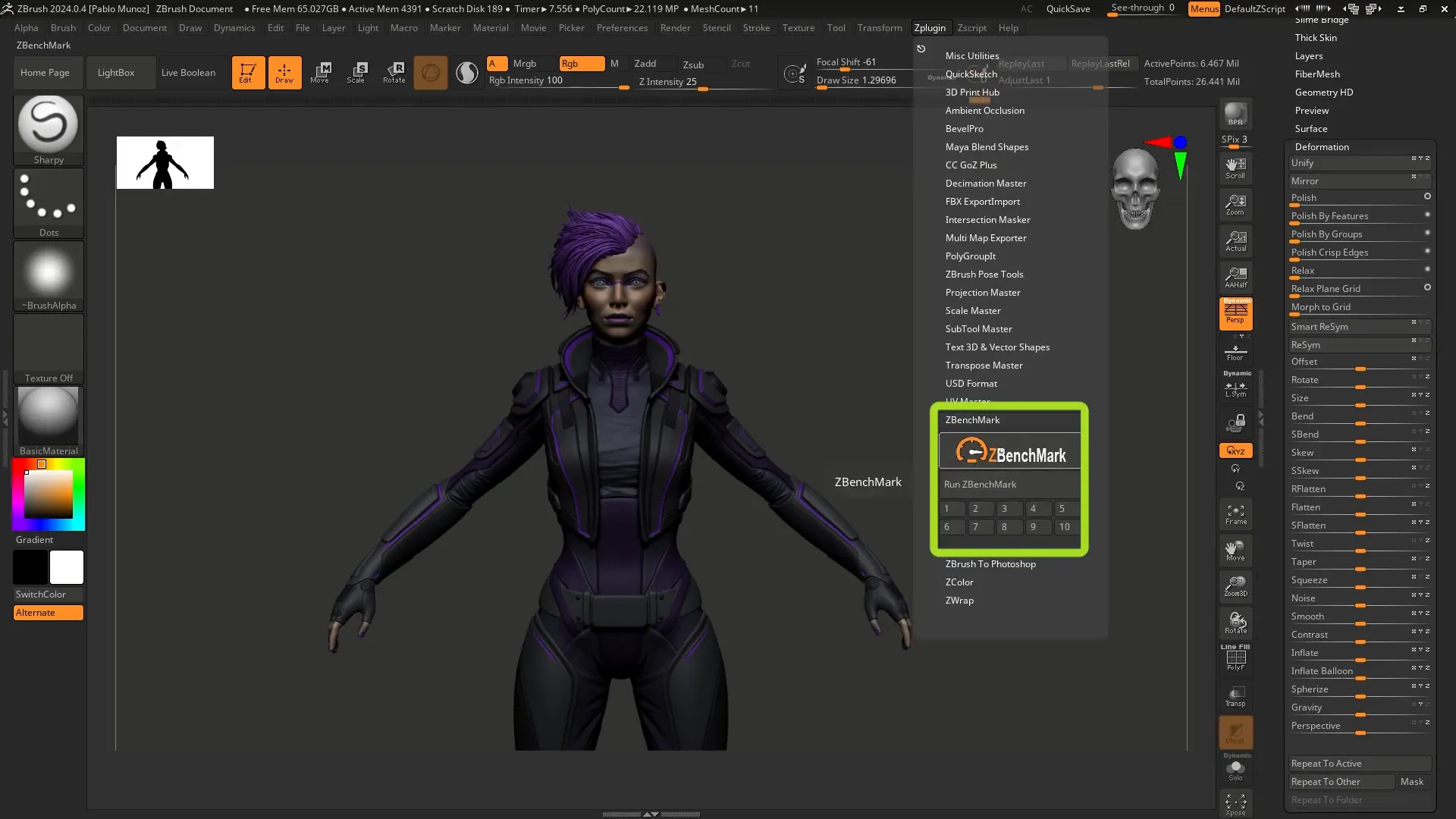
Task: Click the Xpose icon
Action: 1235,804
